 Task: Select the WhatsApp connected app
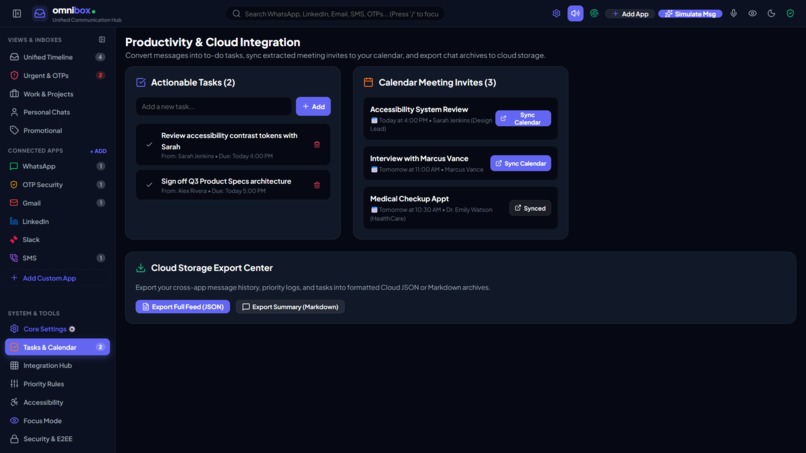pyautogui.click(x=57, y=166)
